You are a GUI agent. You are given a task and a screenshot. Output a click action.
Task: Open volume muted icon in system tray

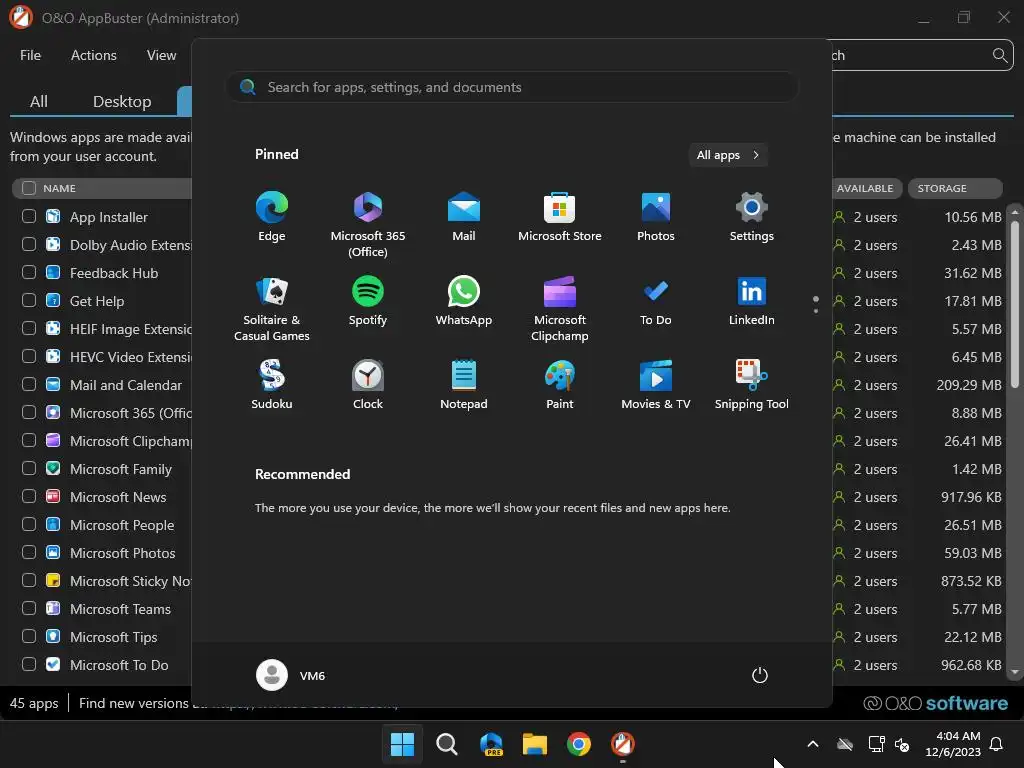click(902, 744)
